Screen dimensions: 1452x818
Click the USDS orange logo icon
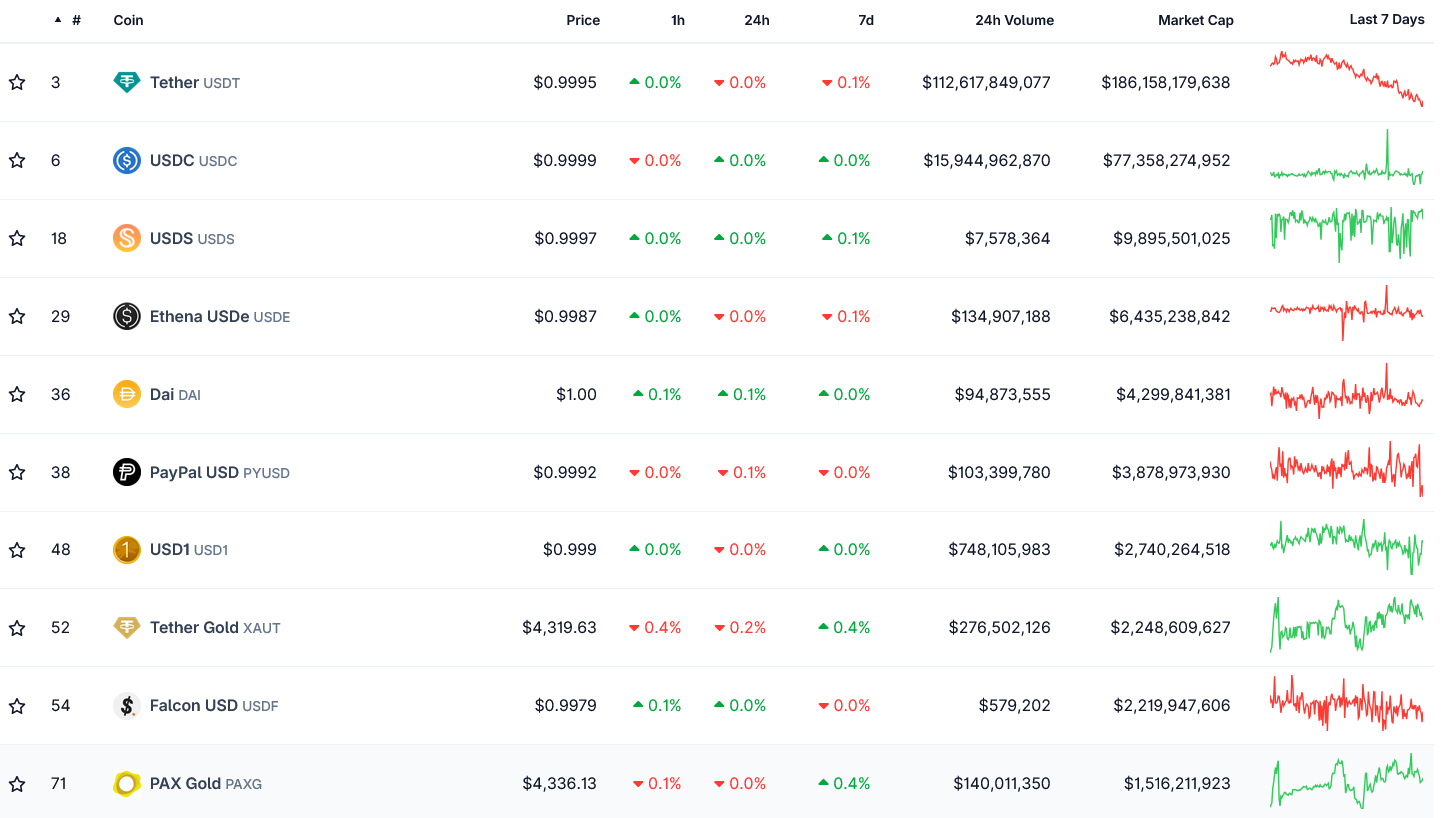tap(127, 239)
